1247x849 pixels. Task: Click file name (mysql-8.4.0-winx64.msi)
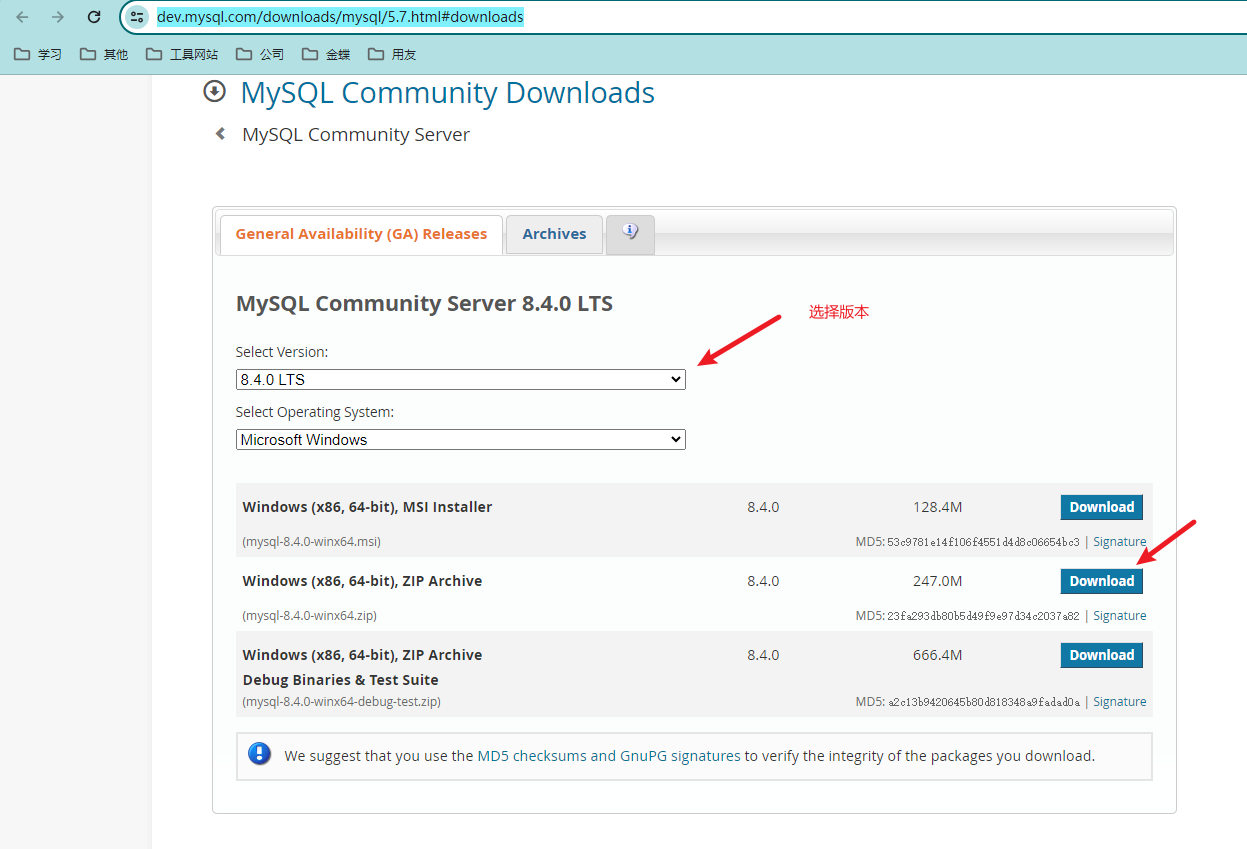click(311, 542)
